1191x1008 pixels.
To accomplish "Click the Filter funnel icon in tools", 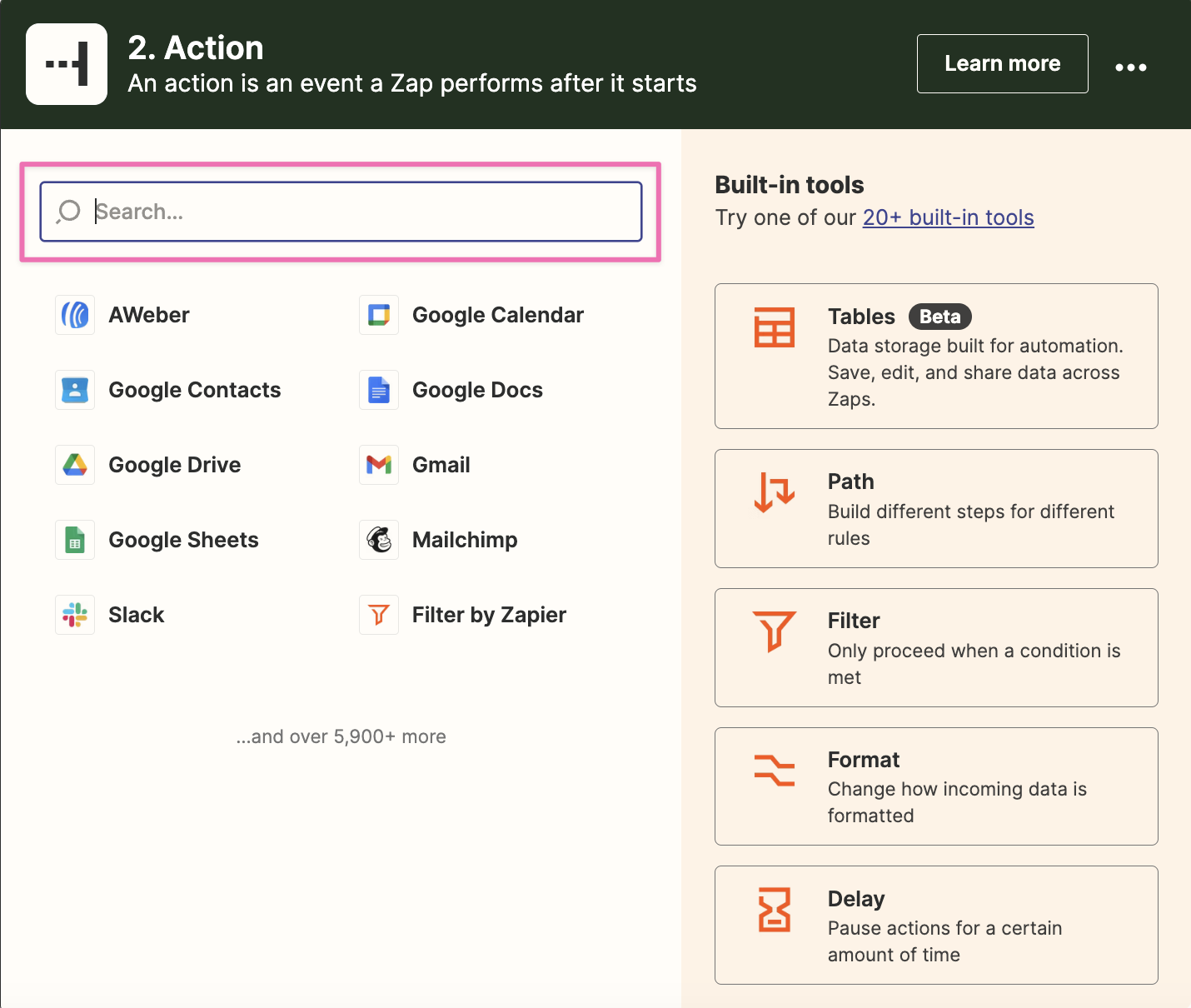I will click(x=774, y=631).
